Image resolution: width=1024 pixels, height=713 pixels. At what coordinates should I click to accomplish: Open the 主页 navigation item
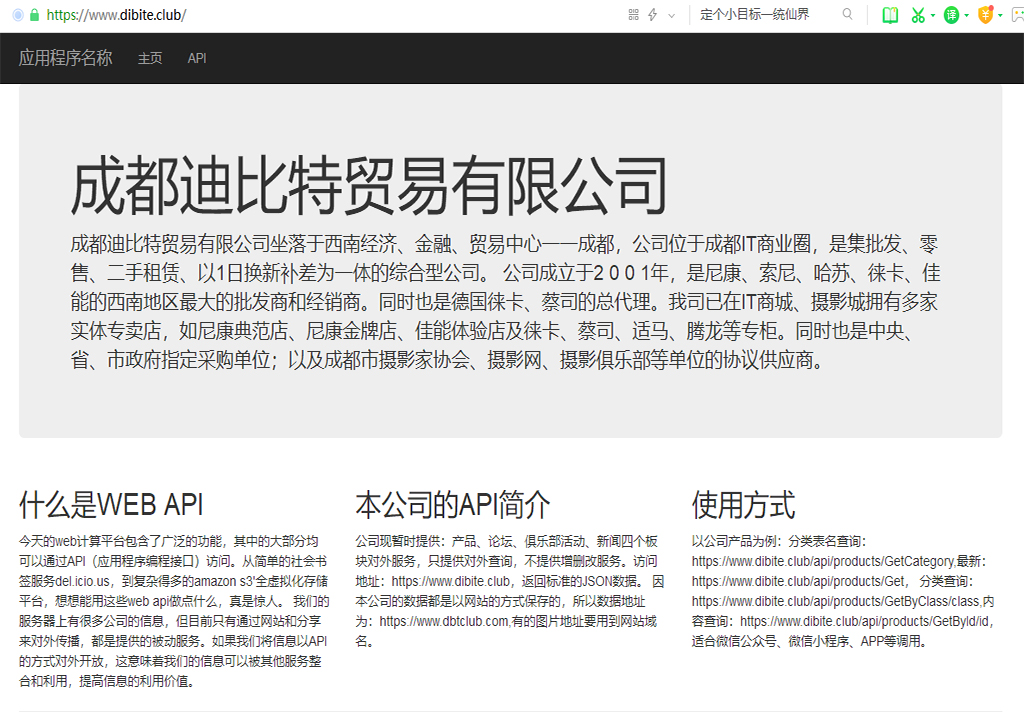point(150,58)
